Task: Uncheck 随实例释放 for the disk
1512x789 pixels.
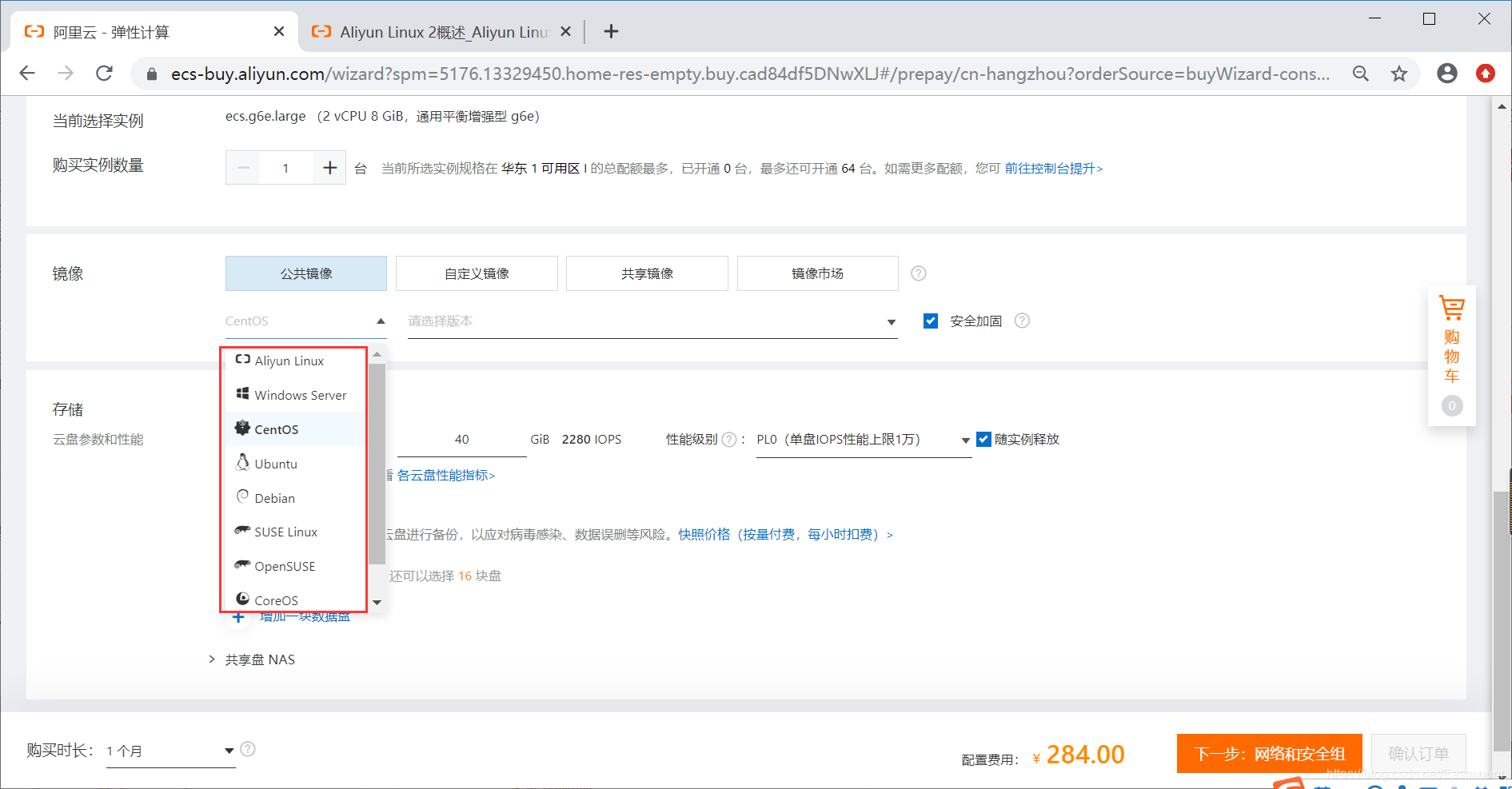Action: point(983,439)
